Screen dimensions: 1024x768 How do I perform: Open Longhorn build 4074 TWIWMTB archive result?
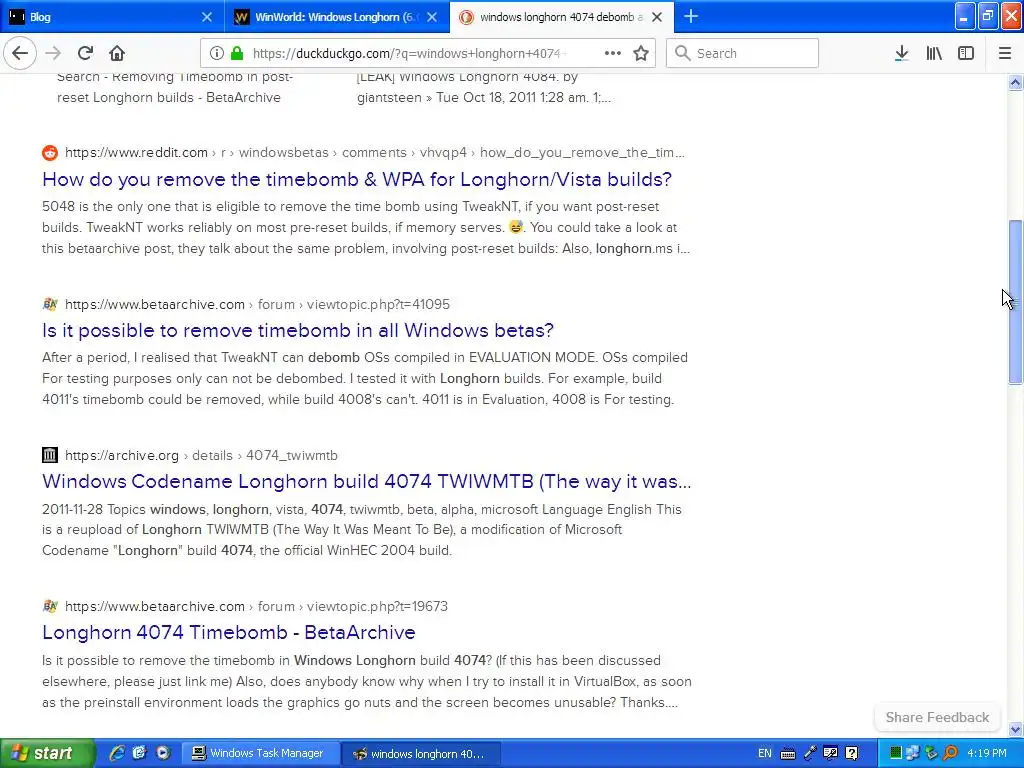tap(366, 481)
